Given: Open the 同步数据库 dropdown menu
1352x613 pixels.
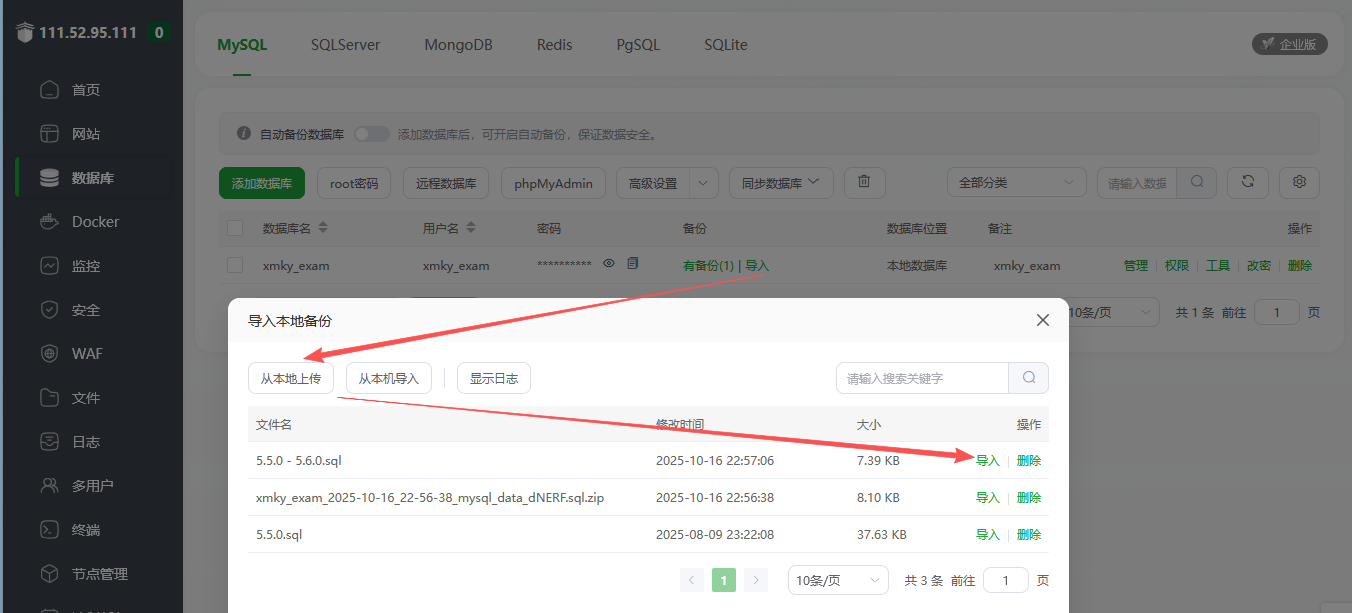Looking at the screenshot, I should pyautogui.click(x=780, y=183).
